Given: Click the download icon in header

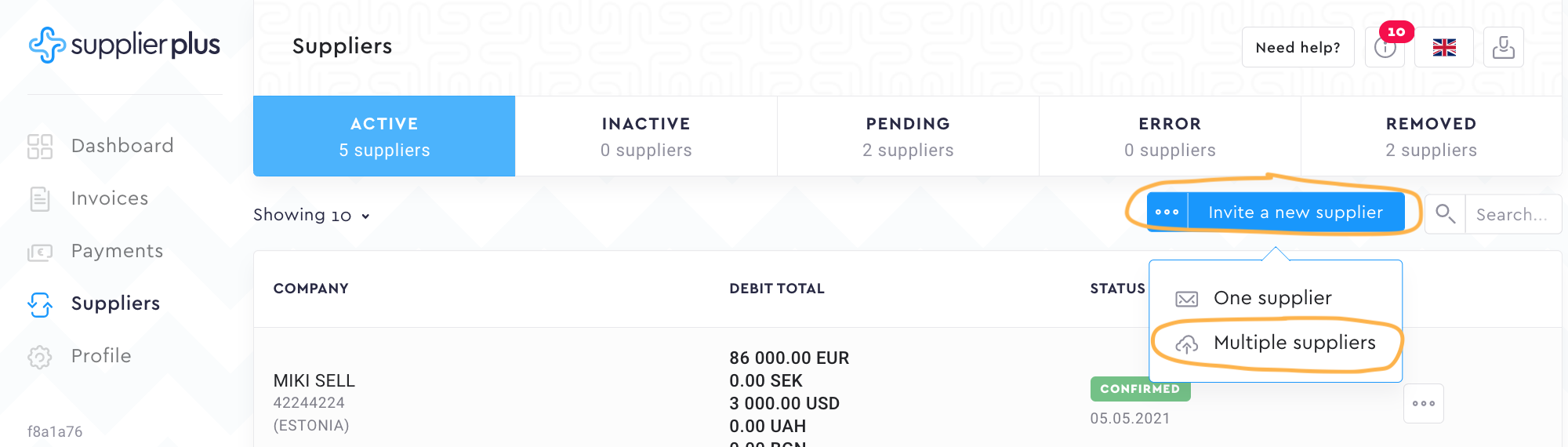Looking at the screenshot, I should tap(1503, 47).
